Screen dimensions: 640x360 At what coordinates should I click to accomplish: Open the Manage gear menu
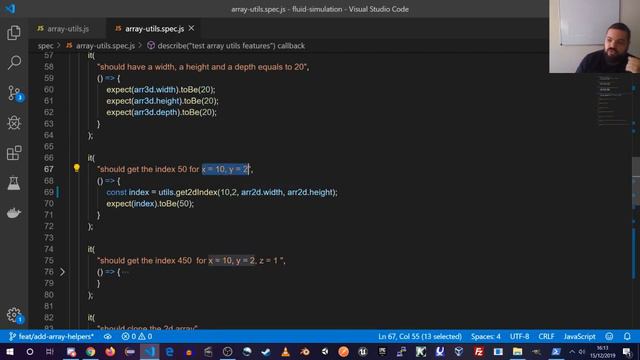click(14, 315)
